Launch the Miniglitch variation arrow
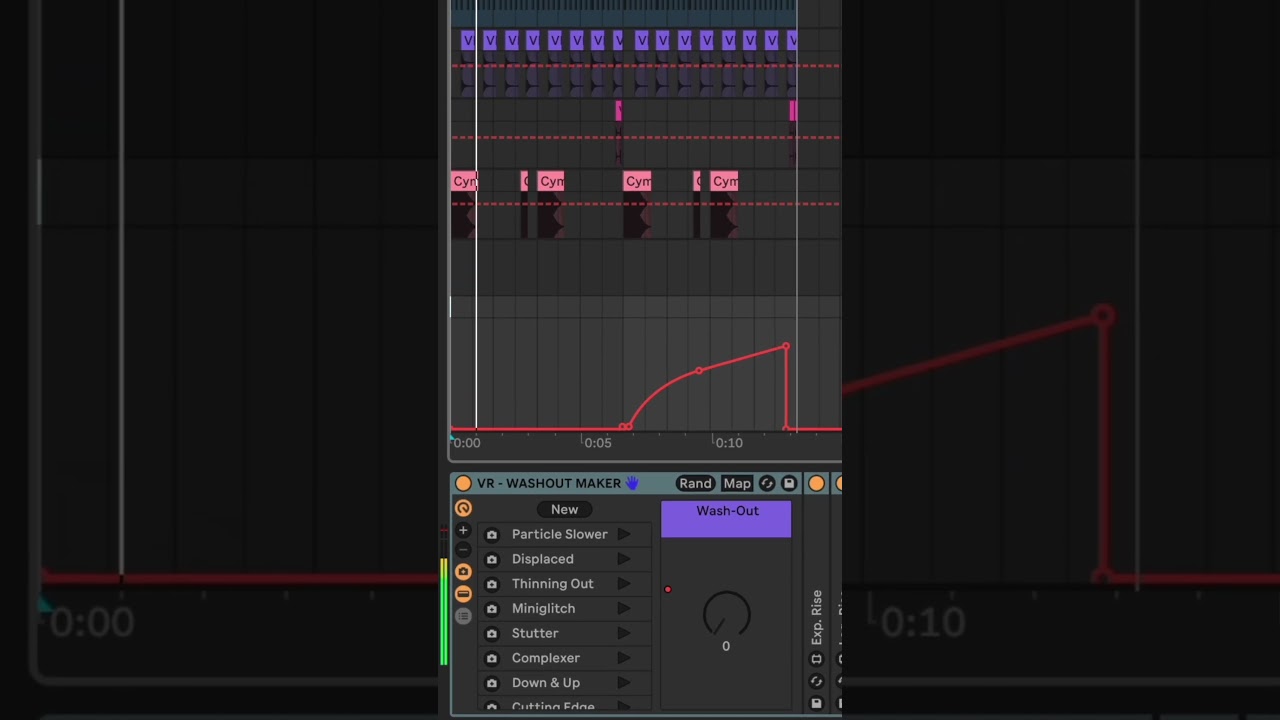 [623, 608]
